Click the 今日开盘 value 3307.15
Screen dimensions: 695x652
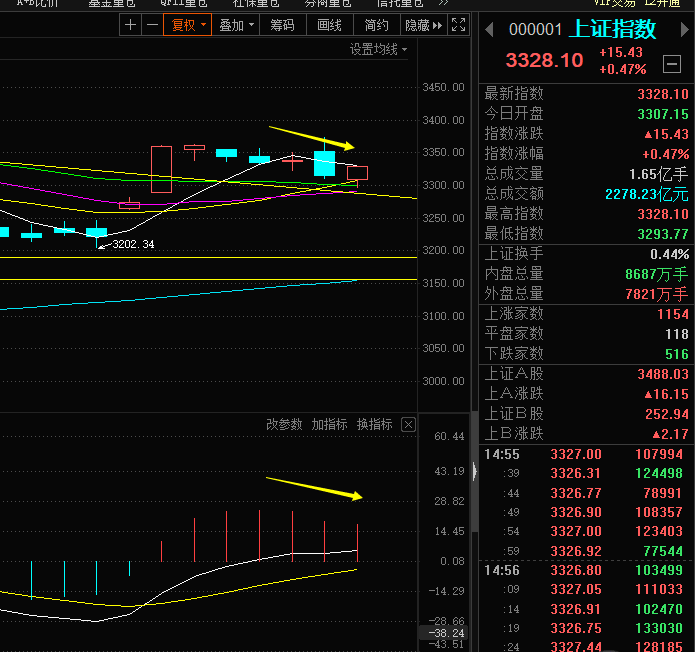(x=663, y=114)
